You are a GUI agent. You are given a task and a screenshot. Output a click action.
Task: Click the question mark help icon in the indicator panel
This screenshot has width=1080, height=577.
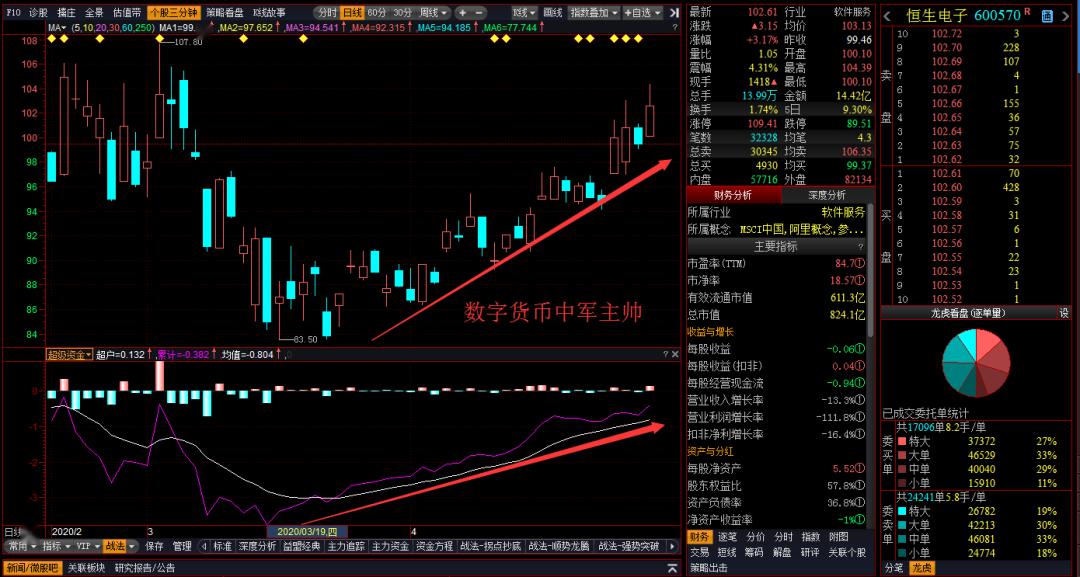pos(666,352)
